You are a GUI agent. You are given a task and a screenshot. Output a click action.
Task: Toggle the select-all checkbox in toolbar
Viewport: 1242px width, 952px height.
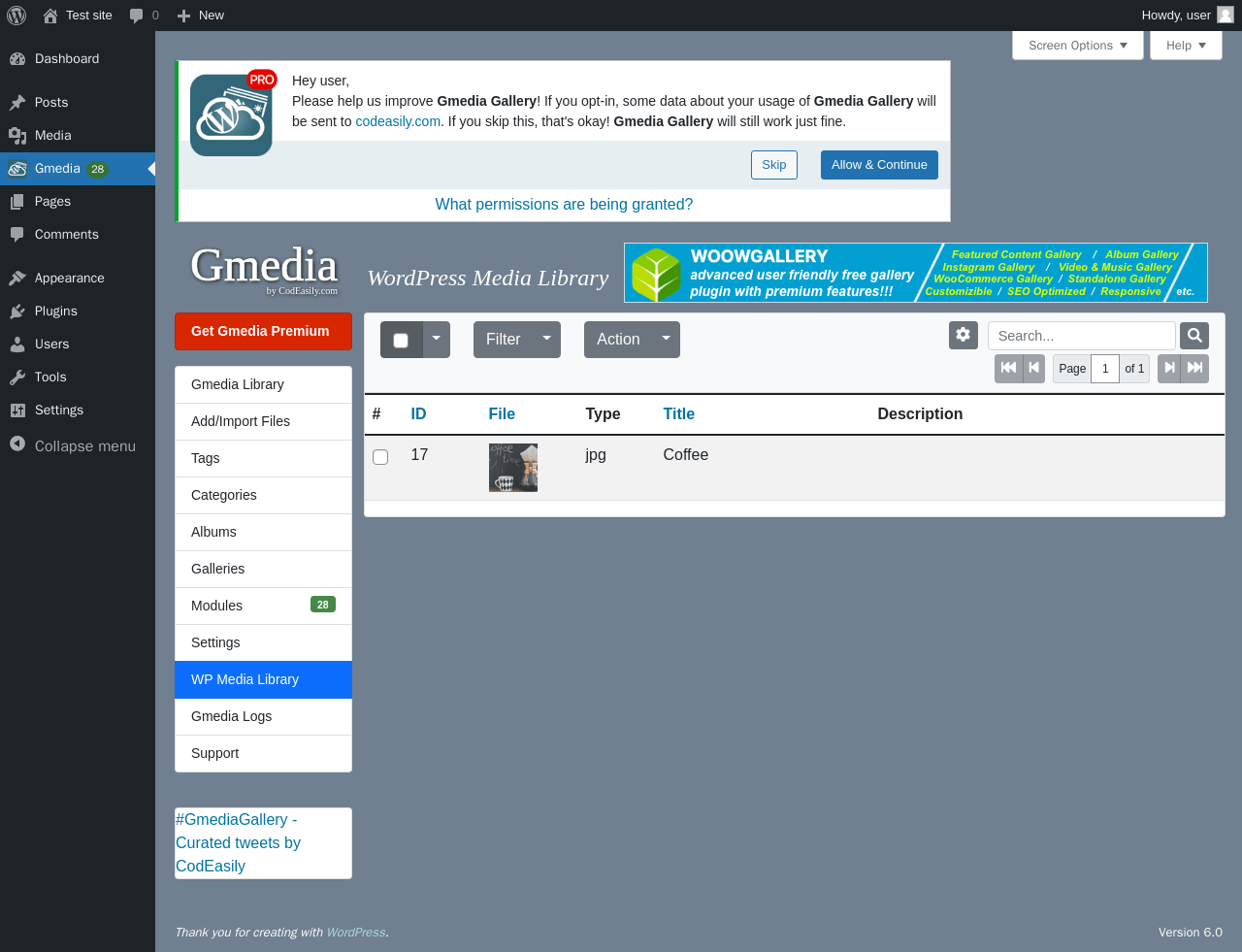tap(401, 341)
